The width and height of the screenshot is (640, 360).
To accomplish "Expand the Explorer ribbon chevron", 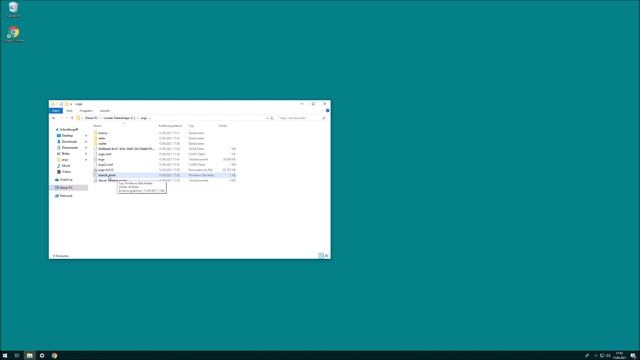I will [x=322, y=111].
